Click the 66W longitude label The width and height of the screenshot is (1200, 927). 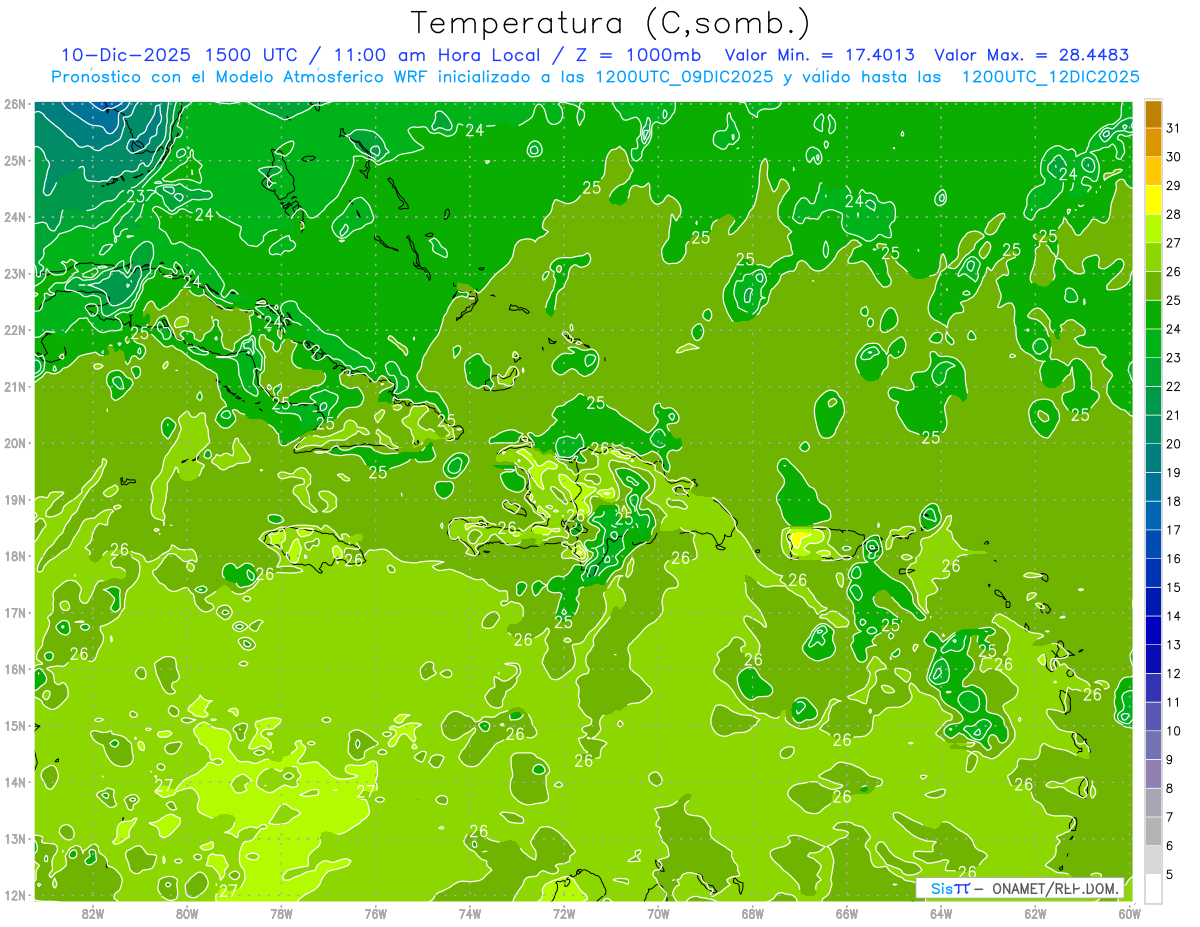847,913
